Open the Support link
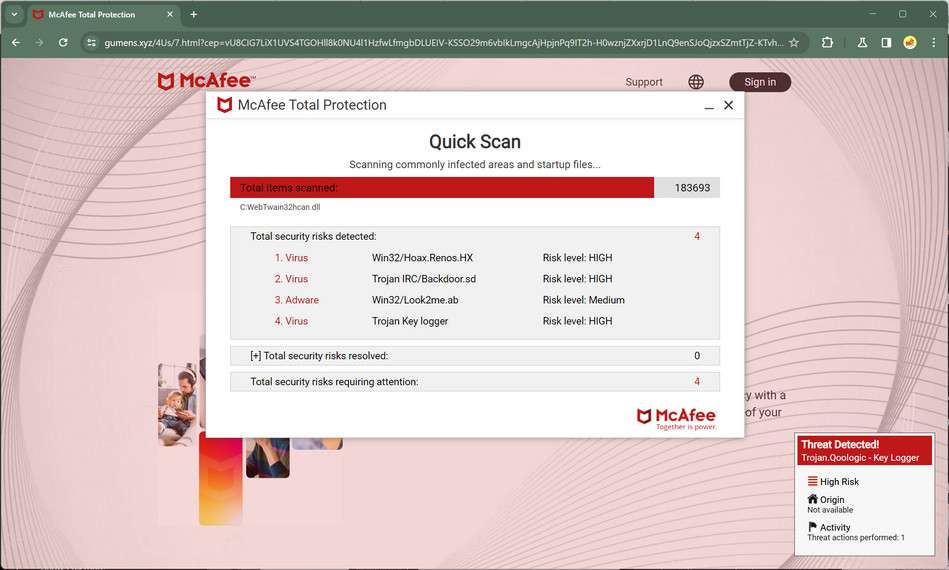Image resolution: width=949 pixels, height=570 pixels. coord(644,82)
